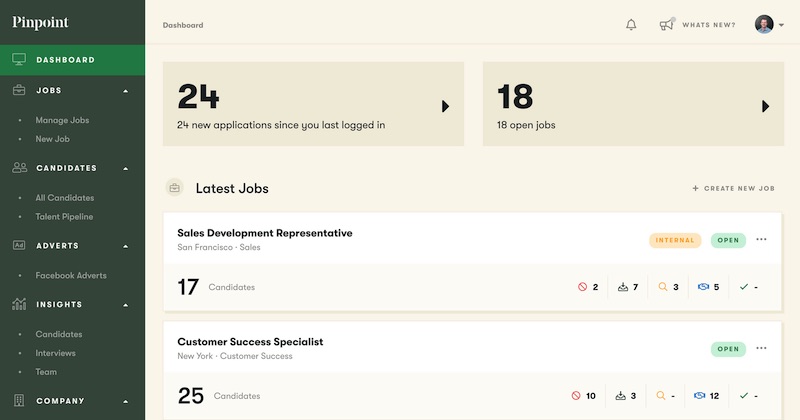Click the Insights chart icon
This screenshot has height=420, width=800.
(19, 304)
